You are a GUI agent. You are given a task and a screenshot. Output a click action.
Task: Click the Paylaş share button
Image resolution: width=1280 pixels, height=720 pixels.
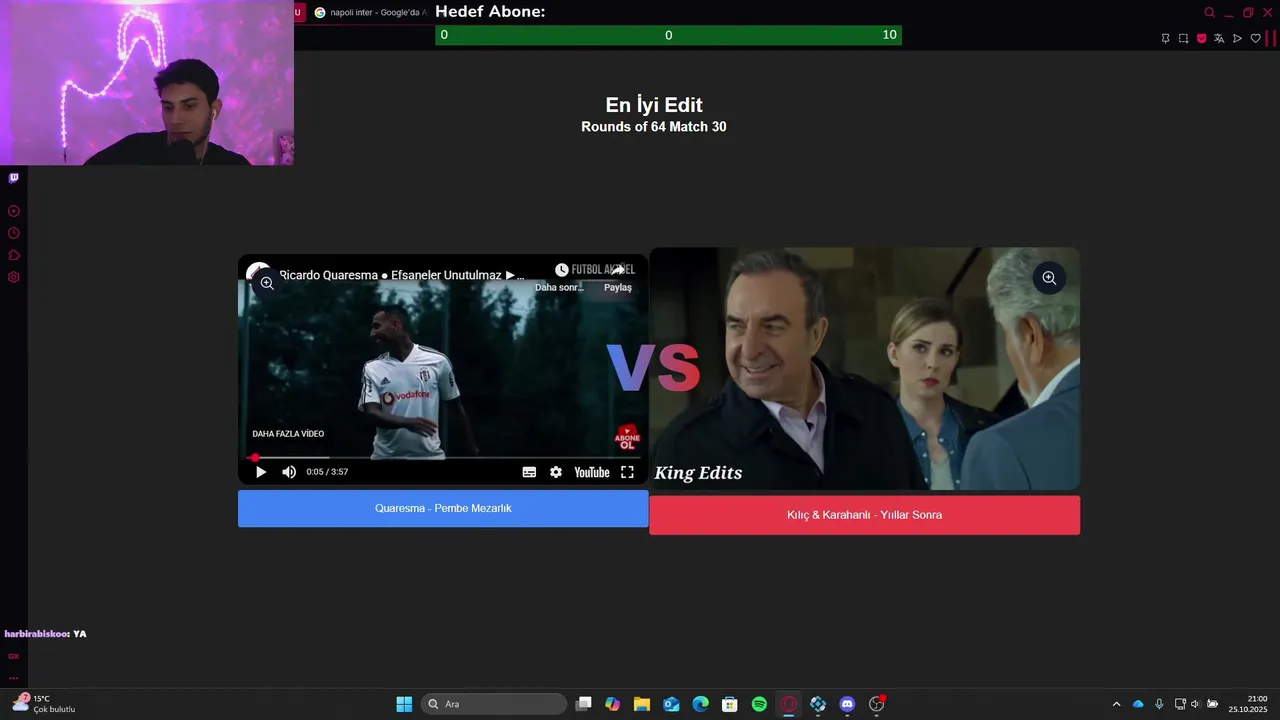618,278
